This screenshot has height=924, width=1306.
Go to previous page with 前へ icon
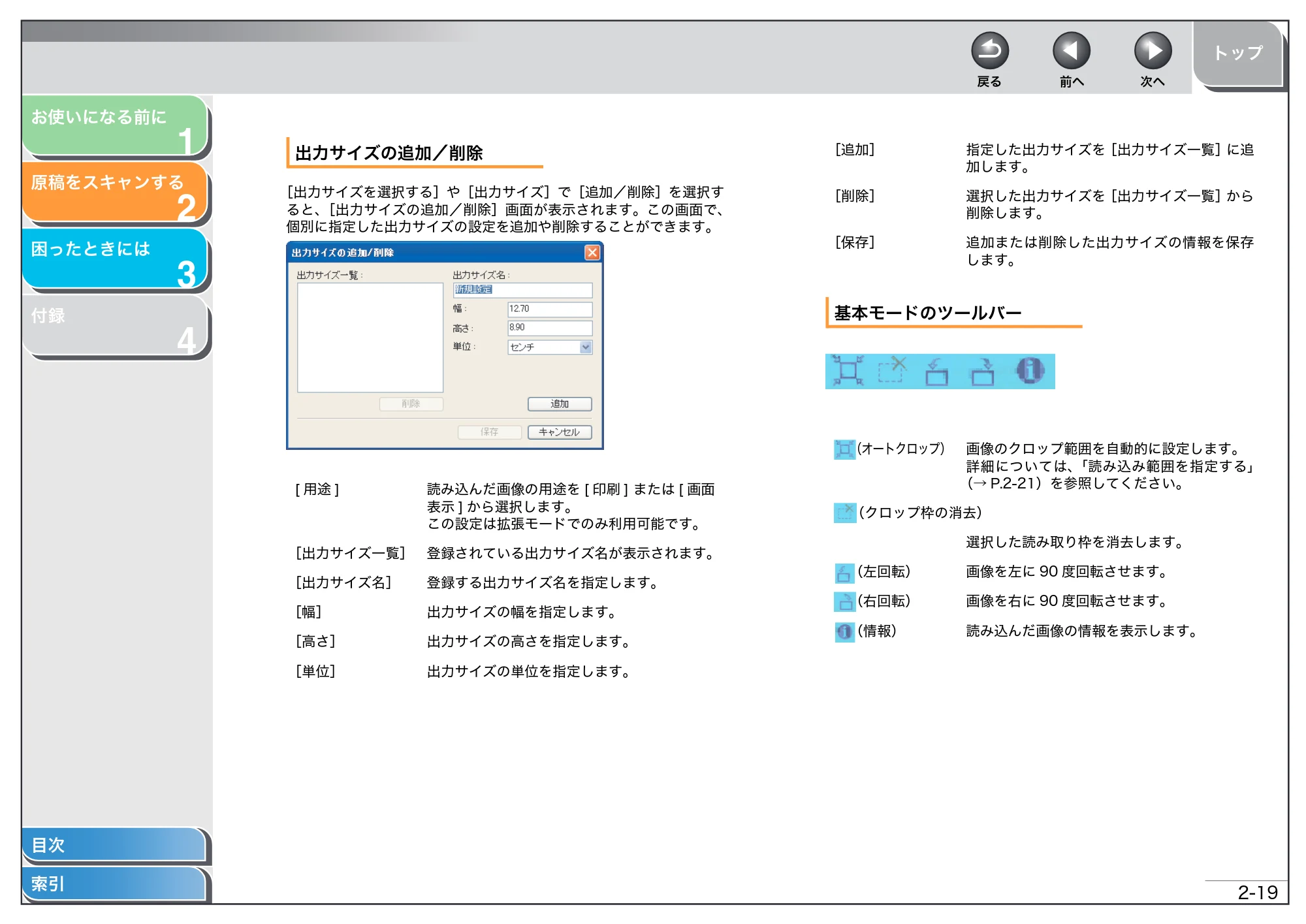point(1071,50)
